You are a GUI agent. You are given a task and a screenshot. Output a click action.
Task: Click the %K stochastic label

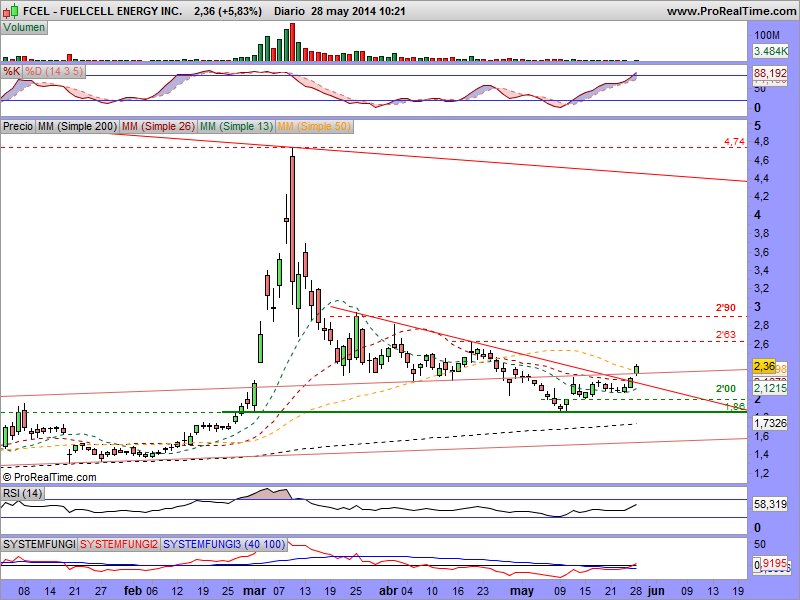point(11,71)
